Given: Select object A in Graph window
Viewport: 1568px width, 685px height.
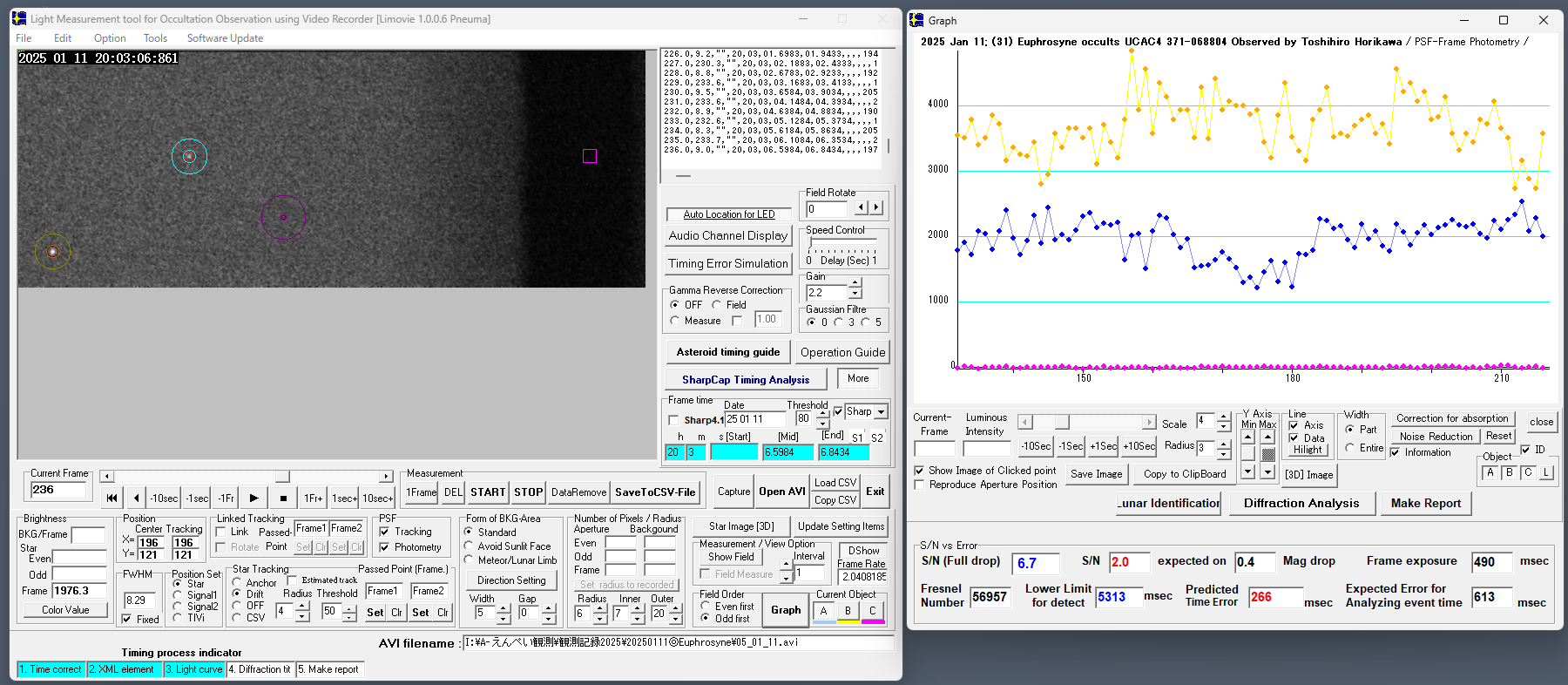Looking at the screenshot, I should pos(1490,473).
